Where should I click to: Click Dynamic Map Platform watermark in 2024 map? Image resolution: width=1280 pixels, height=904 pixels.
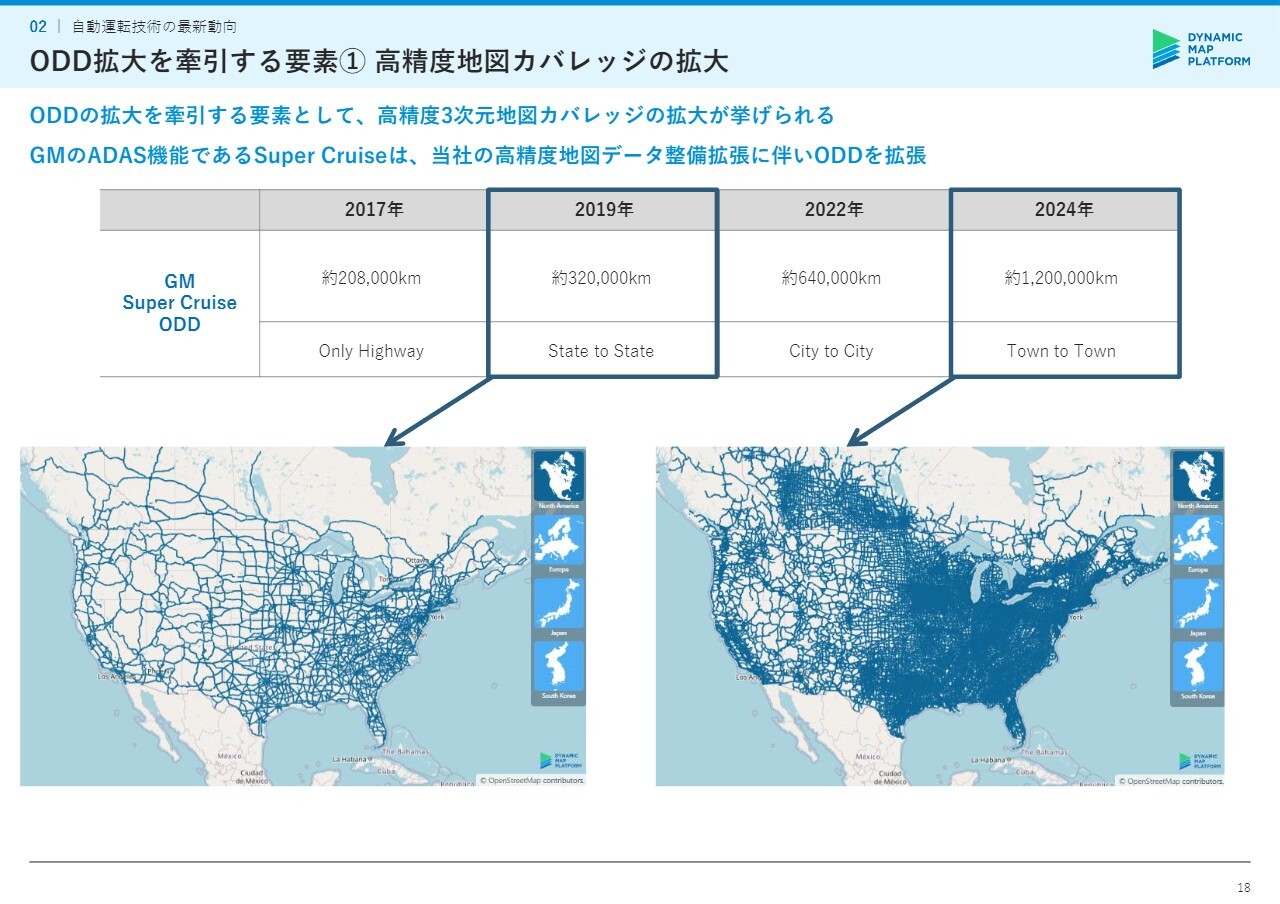[1200, 762]
